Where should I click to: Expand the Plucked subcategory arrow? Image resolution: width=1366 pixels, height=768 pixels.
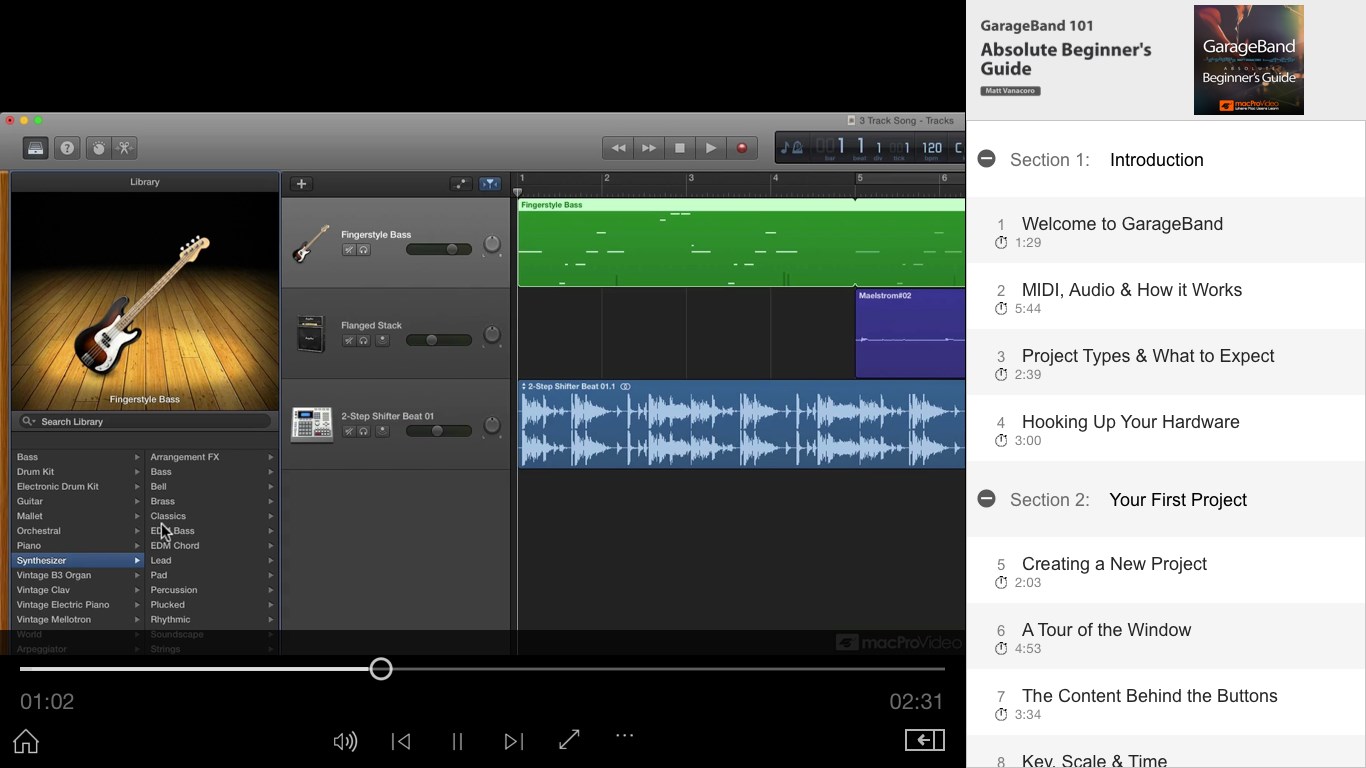point(271,605)
